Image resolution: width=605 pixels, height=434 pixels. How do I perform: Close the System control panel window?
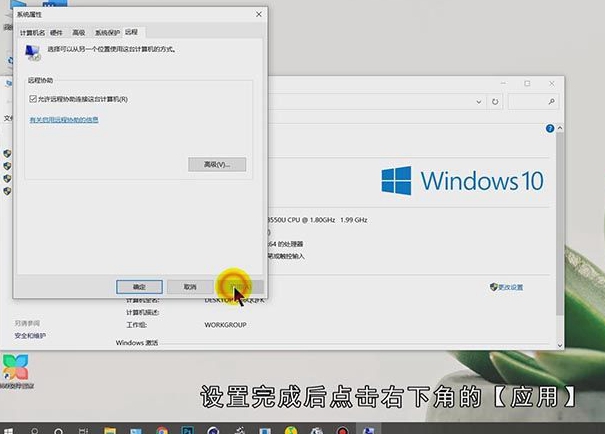pos(551,83)
